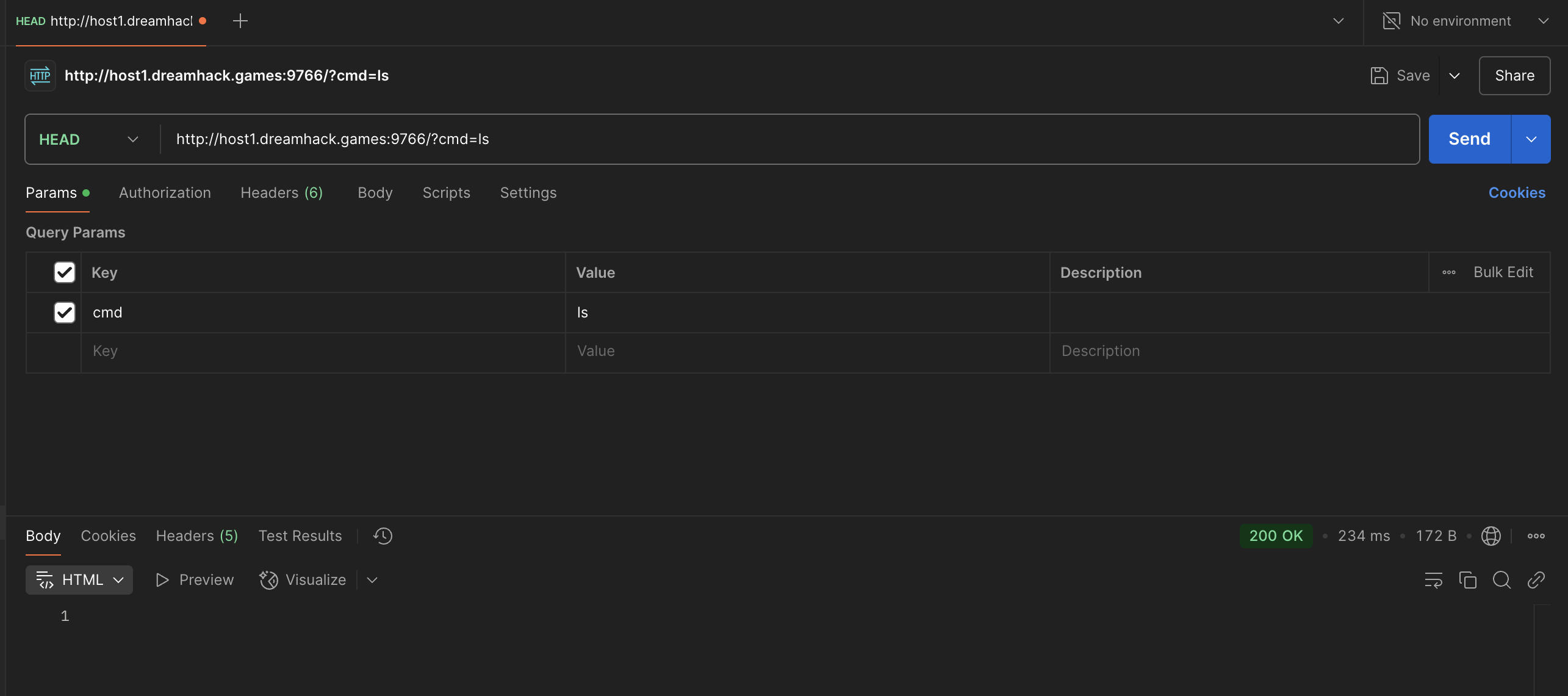Open the Cookies link
This screenshot has width=1568, height=696.
[x=1517, y=192]
